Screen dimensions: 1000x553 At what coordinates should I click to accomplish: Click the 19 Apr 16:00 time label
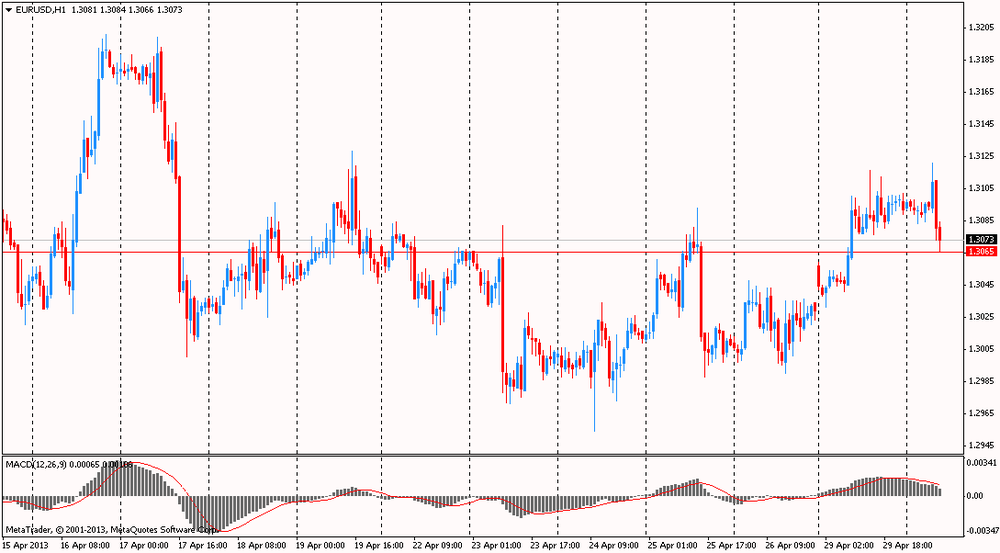(x=379, y=545)
